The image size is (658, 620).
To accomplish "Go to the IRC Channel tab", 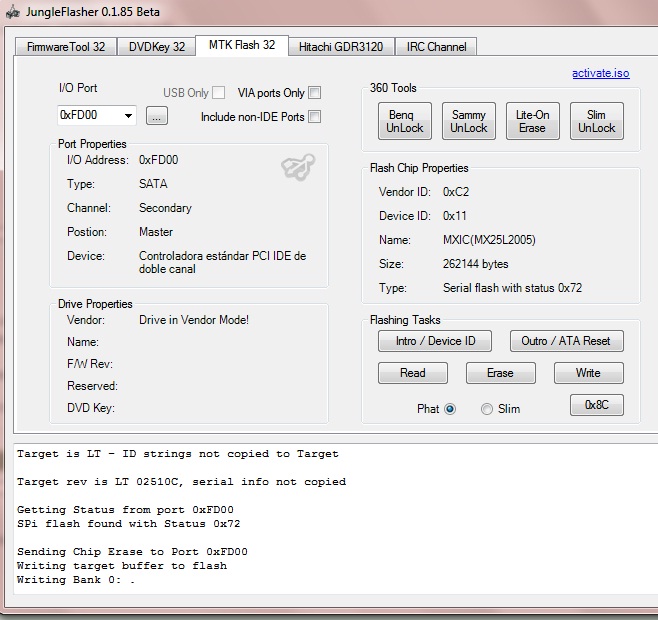I will pos(435,47).
